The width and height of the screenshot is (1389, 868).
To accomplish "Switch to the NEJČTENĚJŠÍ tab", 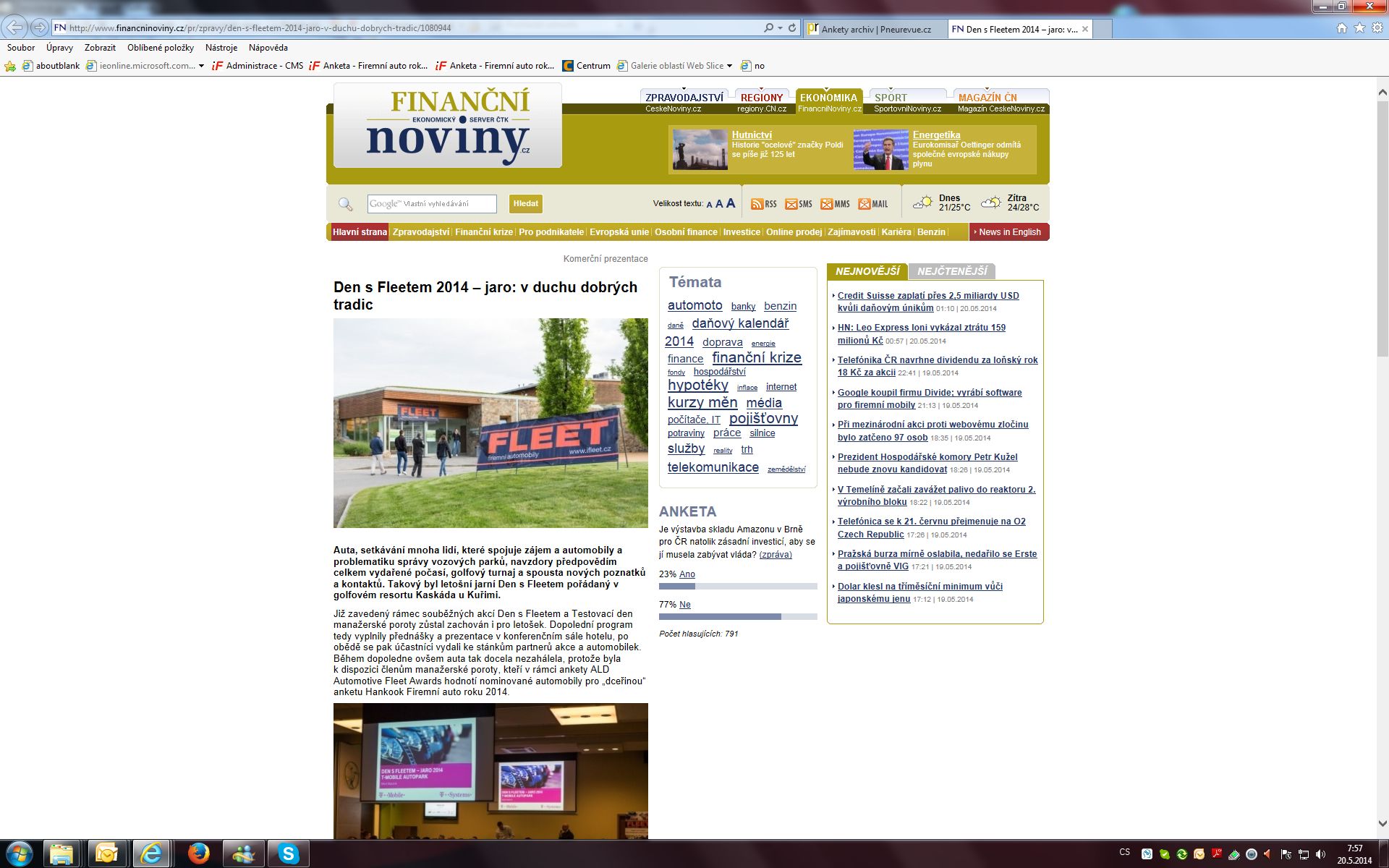I will pos(952,271).
